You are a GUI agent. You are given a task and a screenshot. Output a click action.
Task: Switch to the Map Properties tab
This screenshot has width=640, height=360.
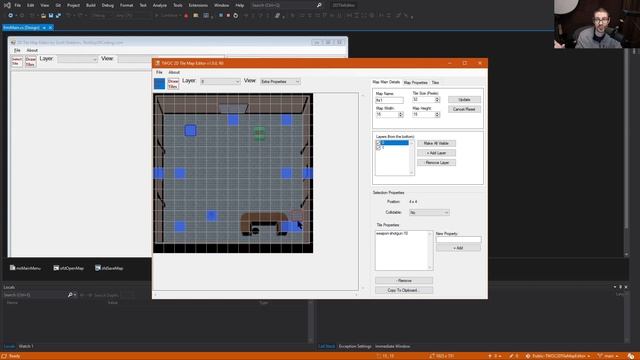(416, 82)
